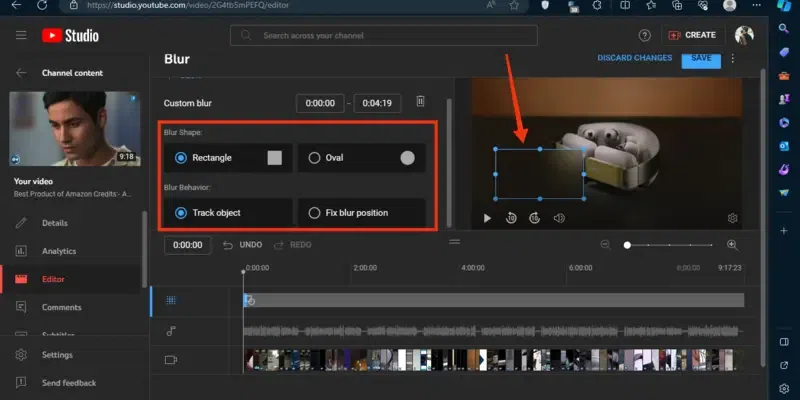Zoom out the timeline
The image size is (800, 400).
[605, 245]
